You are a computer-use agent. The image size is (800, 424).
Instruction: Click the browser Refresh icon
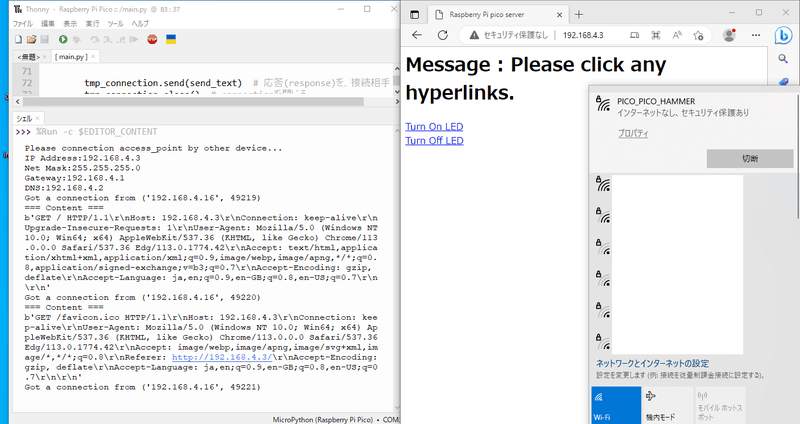click(445, 35)
